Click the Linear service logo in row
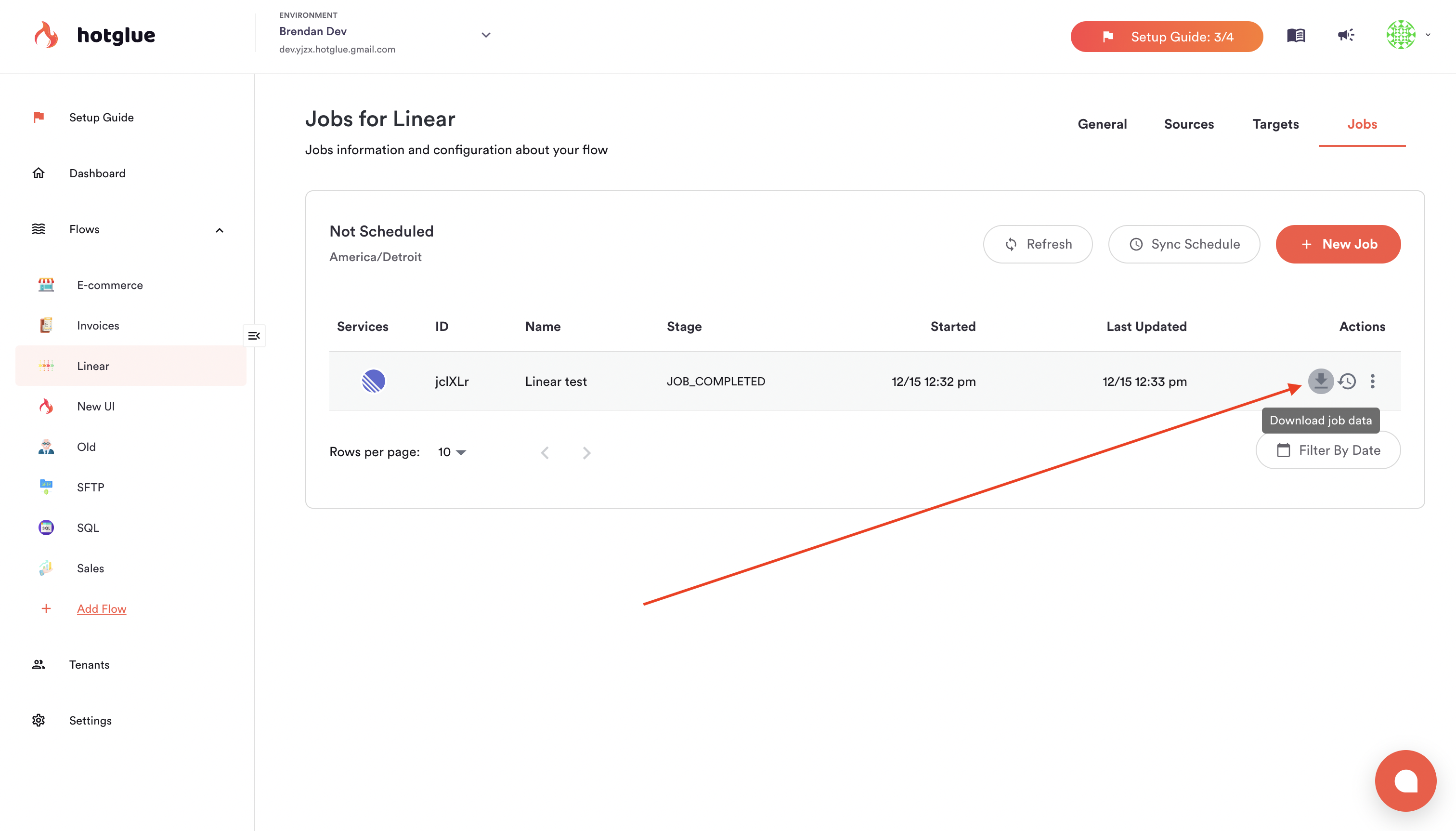The height and width of the screenshot is (831, 1456). point(374,381)
